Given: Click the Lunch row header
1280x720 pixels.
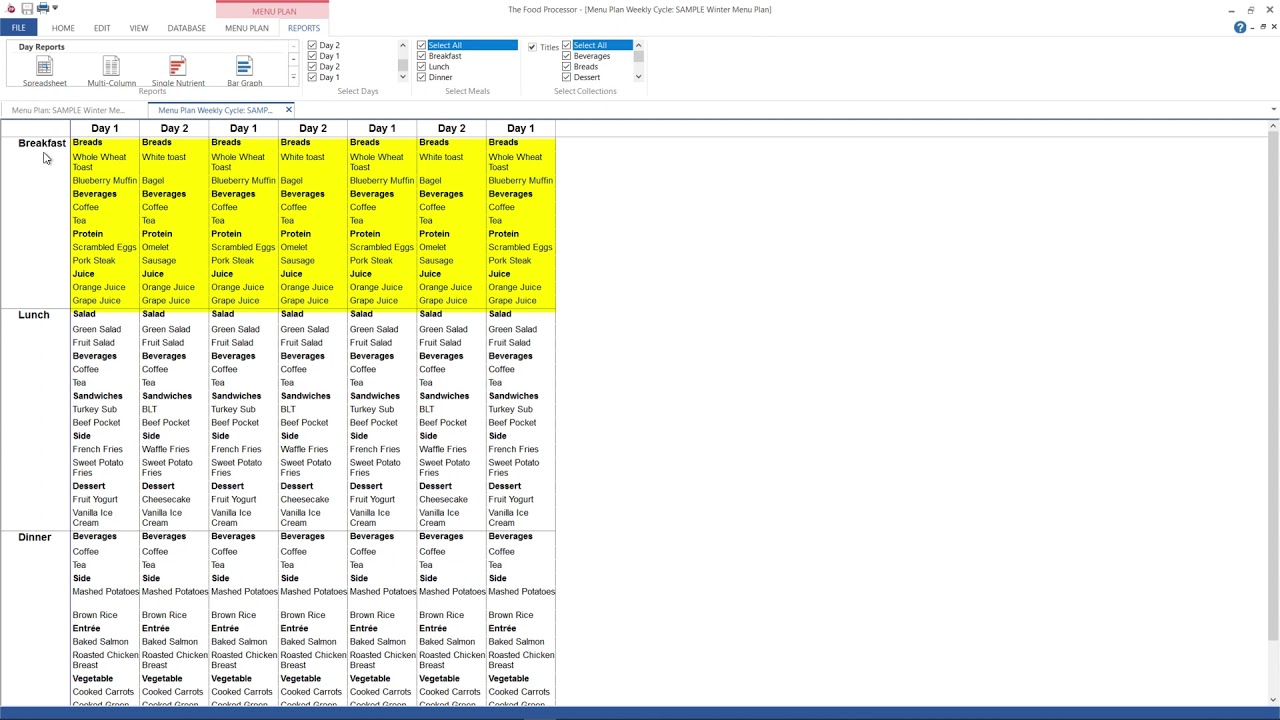Looking at the screenshot, I should 33,315.
